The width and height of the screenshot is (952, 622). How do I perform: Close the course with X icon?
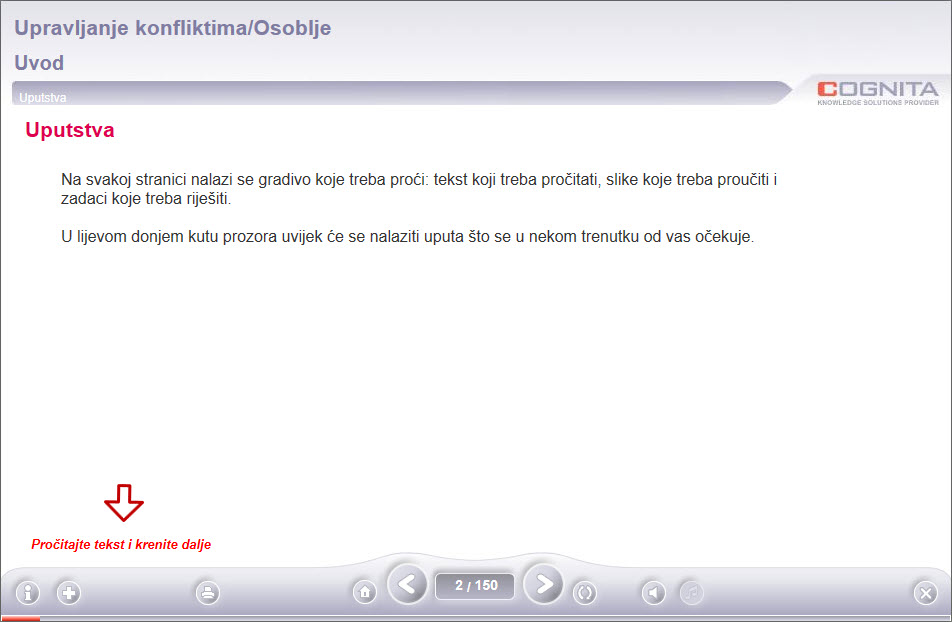[x=925, y=593]
